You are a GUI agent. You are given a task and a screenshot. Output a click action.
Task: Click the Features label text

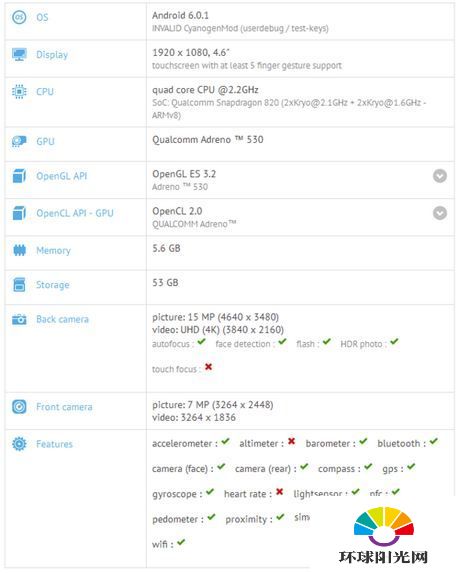click(54, 444)
